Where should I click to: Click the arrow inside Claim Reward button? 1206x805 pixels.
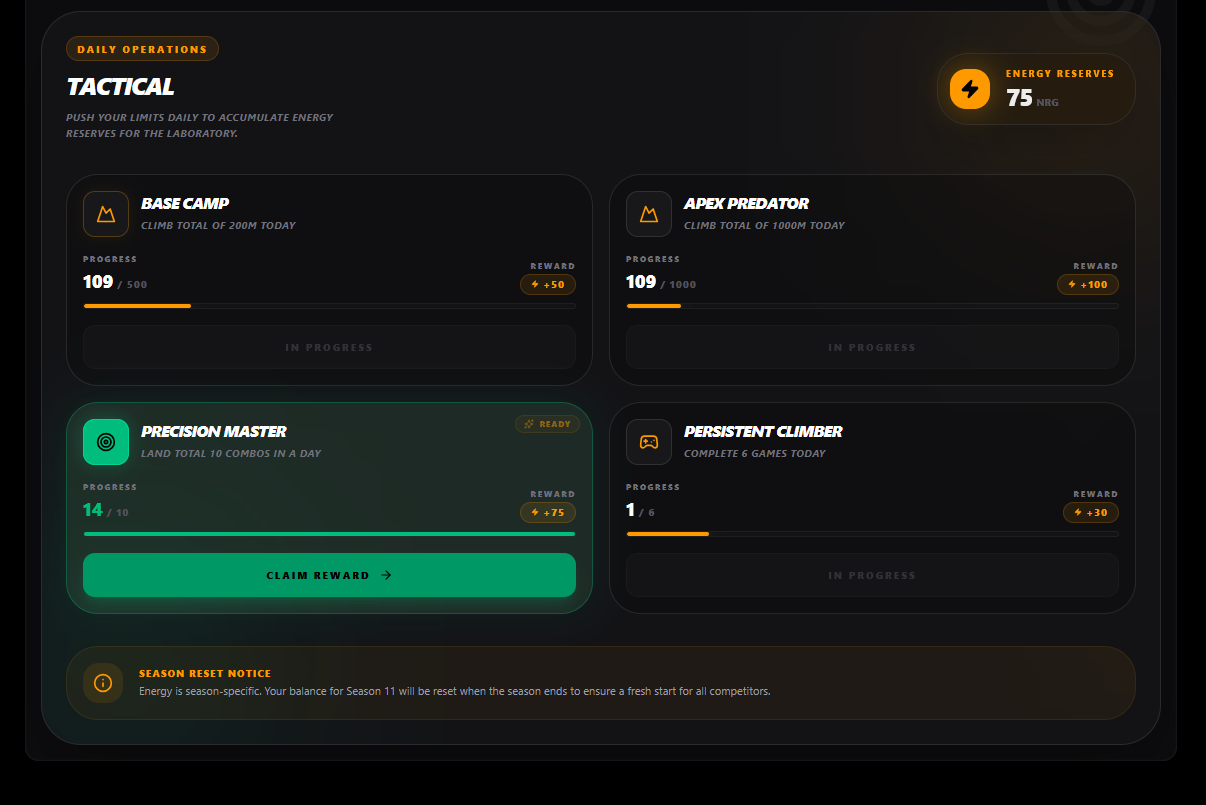pyautogui.click(x=387, y=575)
